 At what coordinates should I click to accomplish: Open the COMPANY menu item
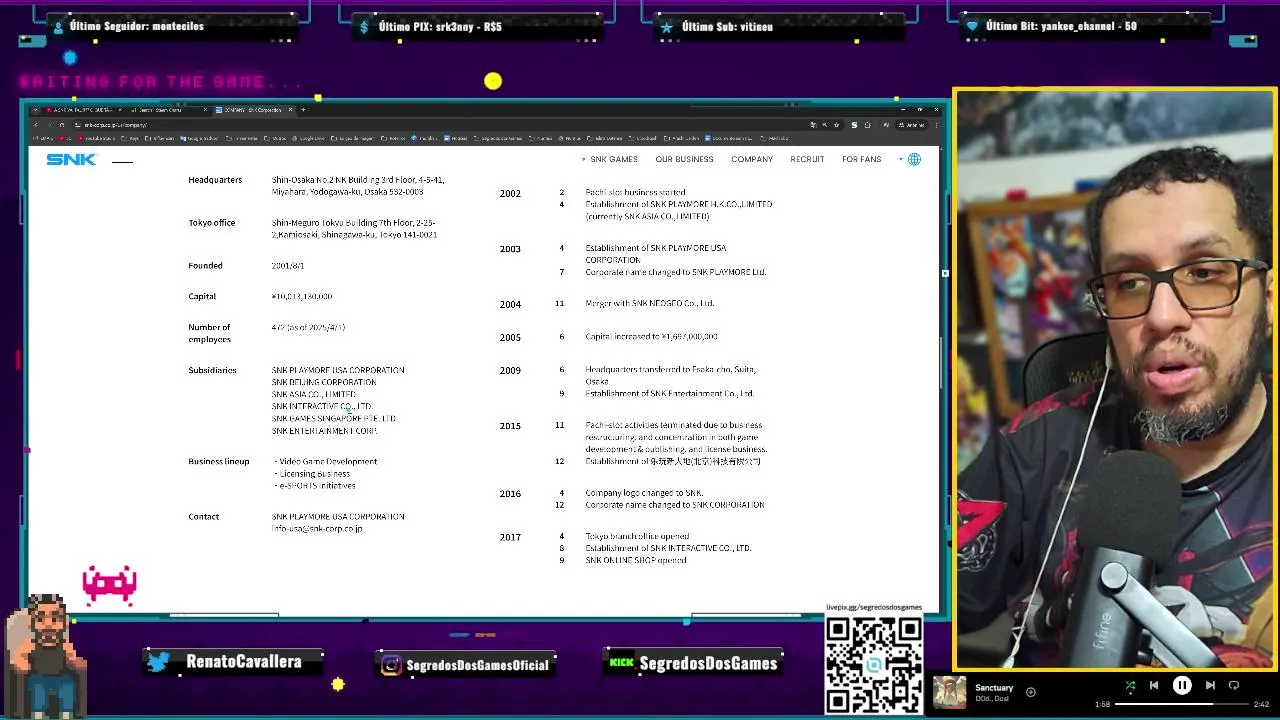752,159
